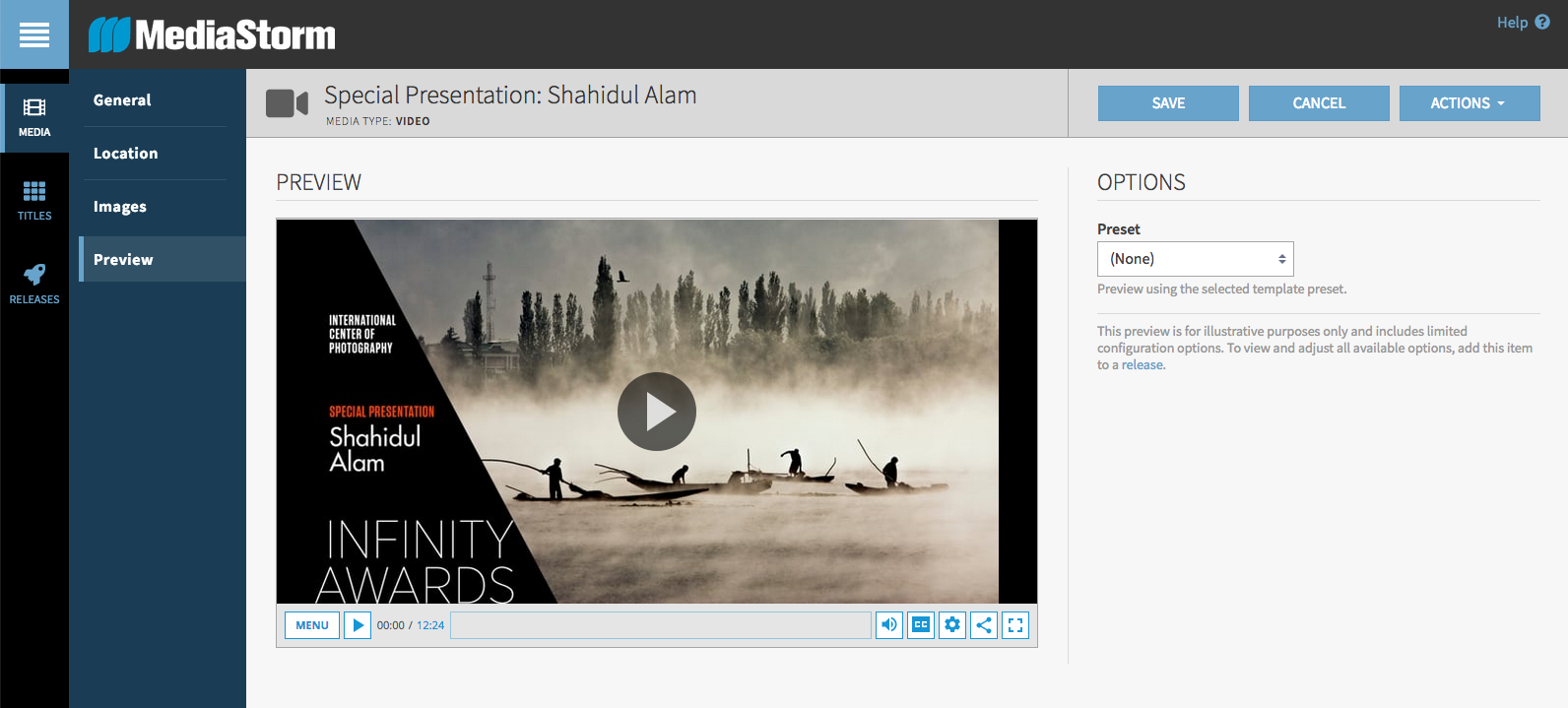This screenshot has width=1568, height=708.
Task: Expand the ACTIONS dropdown button
Action: point(1470,103)
